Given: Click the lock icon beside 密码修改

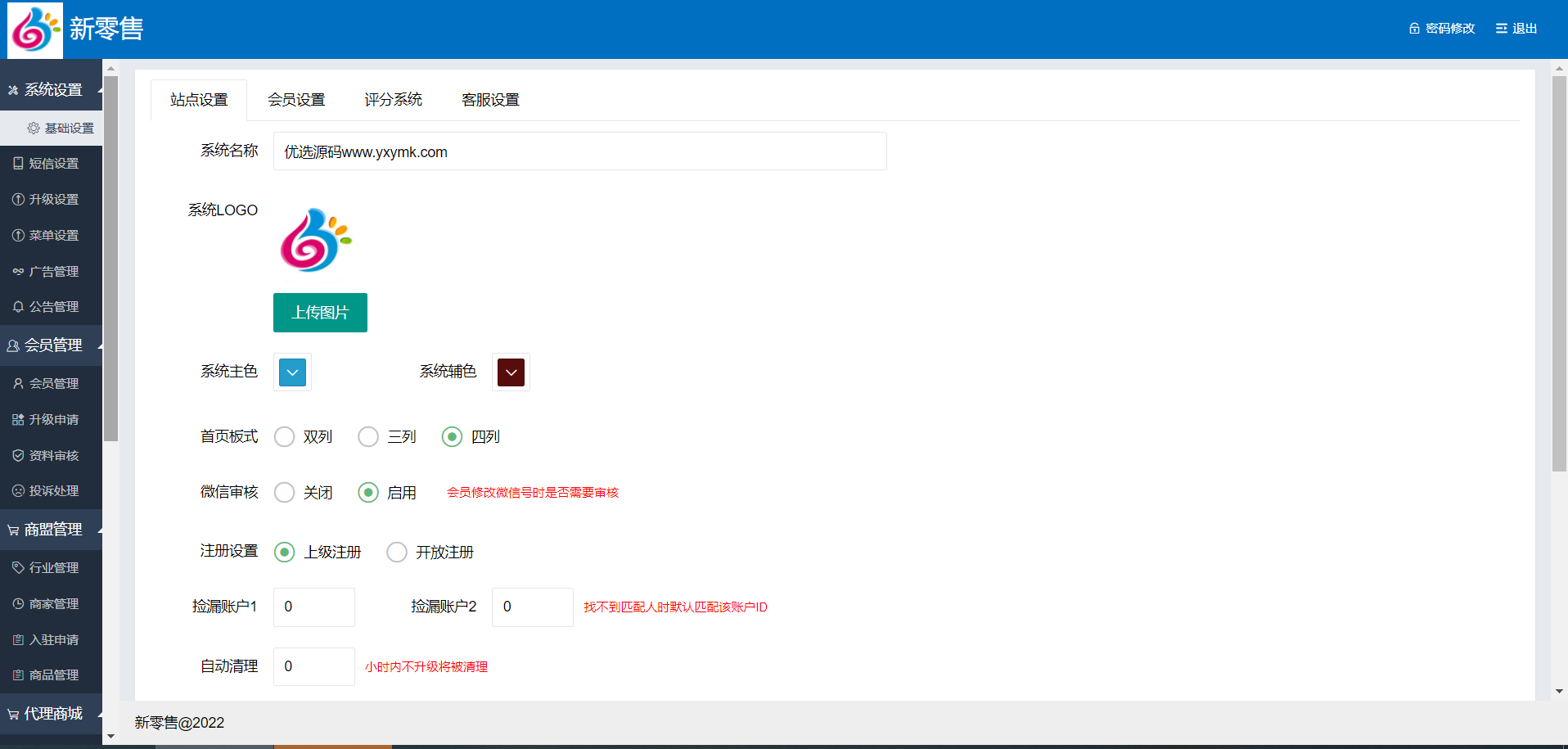Looking at the screenshot, I should coord(1414,29).
